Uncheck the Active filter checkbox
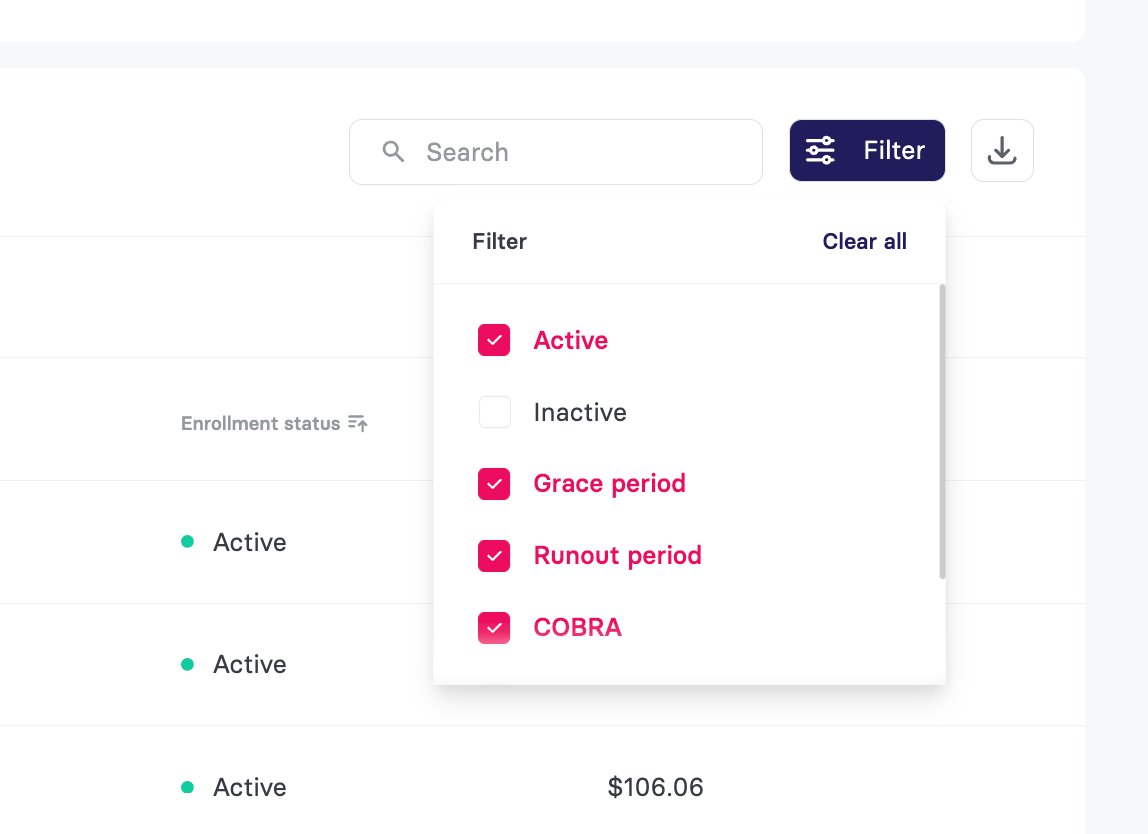1148x834 pixels. pyautogui.click(x=494, y=340)
